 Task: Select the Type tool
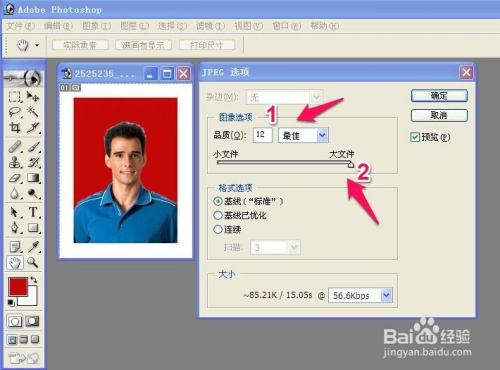[33, 212]
